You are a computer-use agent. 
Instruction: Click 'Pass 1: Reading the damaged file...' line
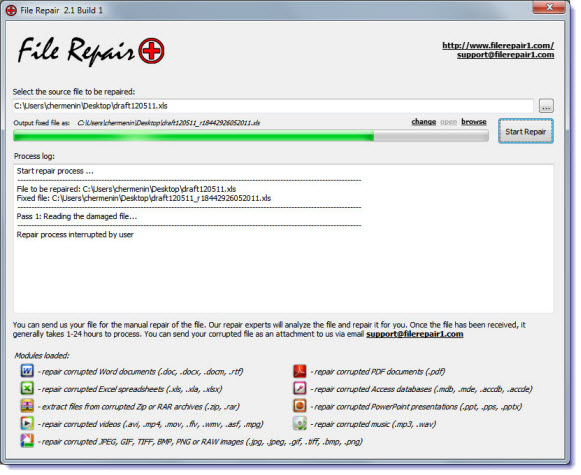(x=77, y=216)
